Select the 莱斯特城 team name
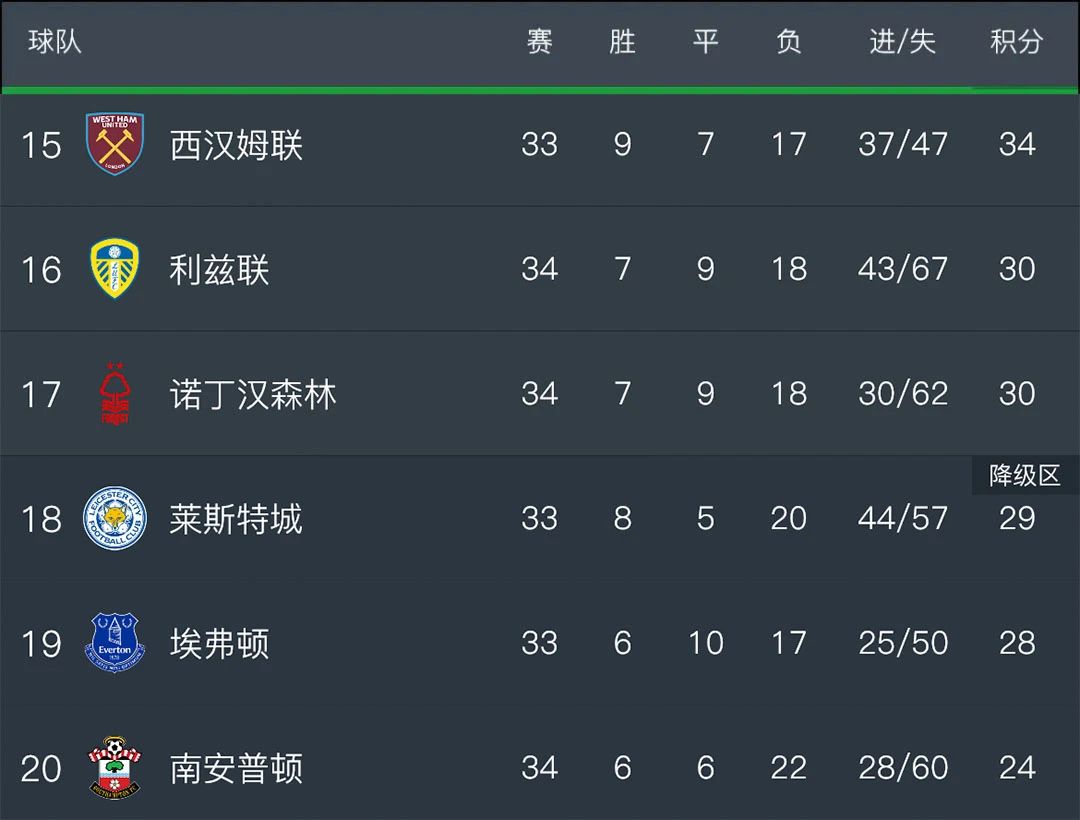The height and width of the screenshot is (820, 1080). point(236,518)
